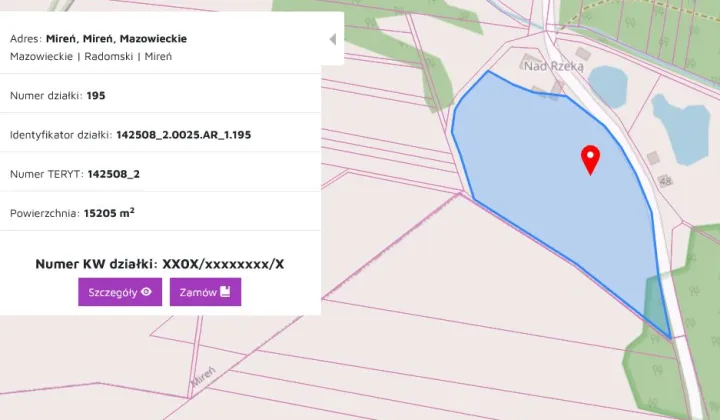
Task: Click the red location pin on map
Action: 590,159
